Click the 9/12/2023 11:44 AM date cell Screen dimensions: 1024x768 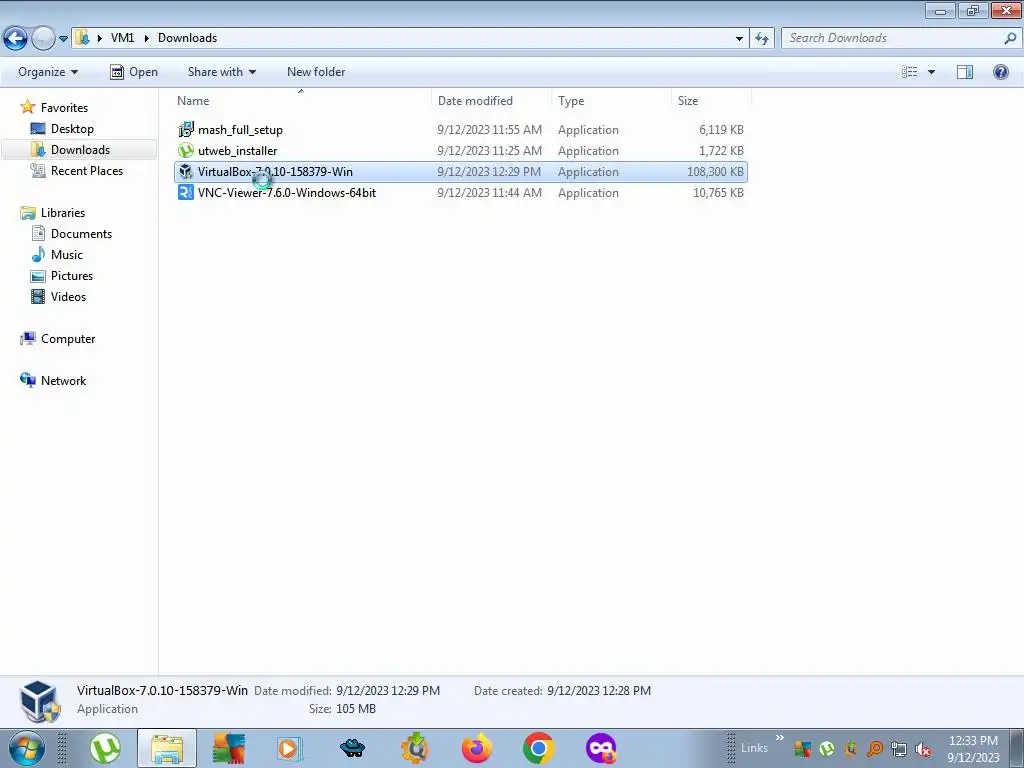click(489, 193)
